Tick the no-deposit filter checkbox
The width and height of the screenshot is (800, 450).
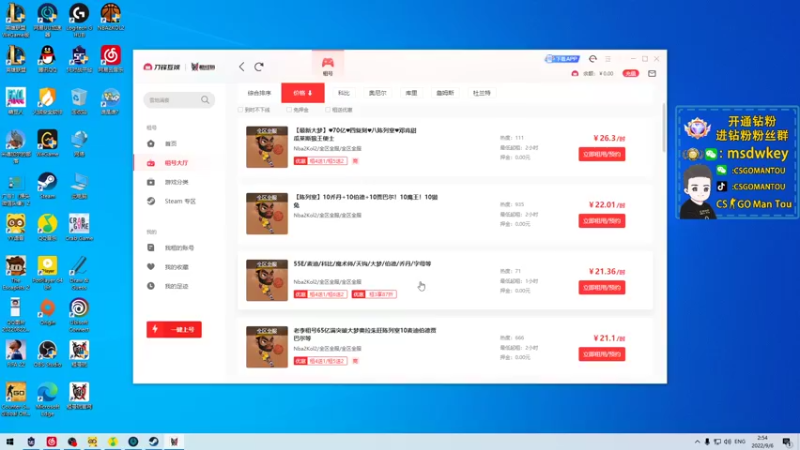point(289,110)
